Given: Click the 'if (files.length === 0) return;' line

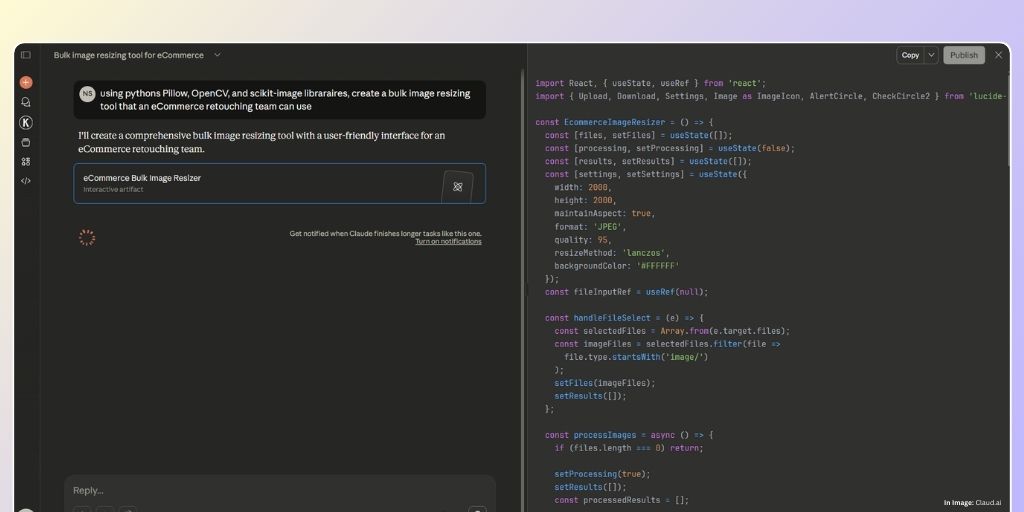Looking at the screenshot, I should pos(629,448).
